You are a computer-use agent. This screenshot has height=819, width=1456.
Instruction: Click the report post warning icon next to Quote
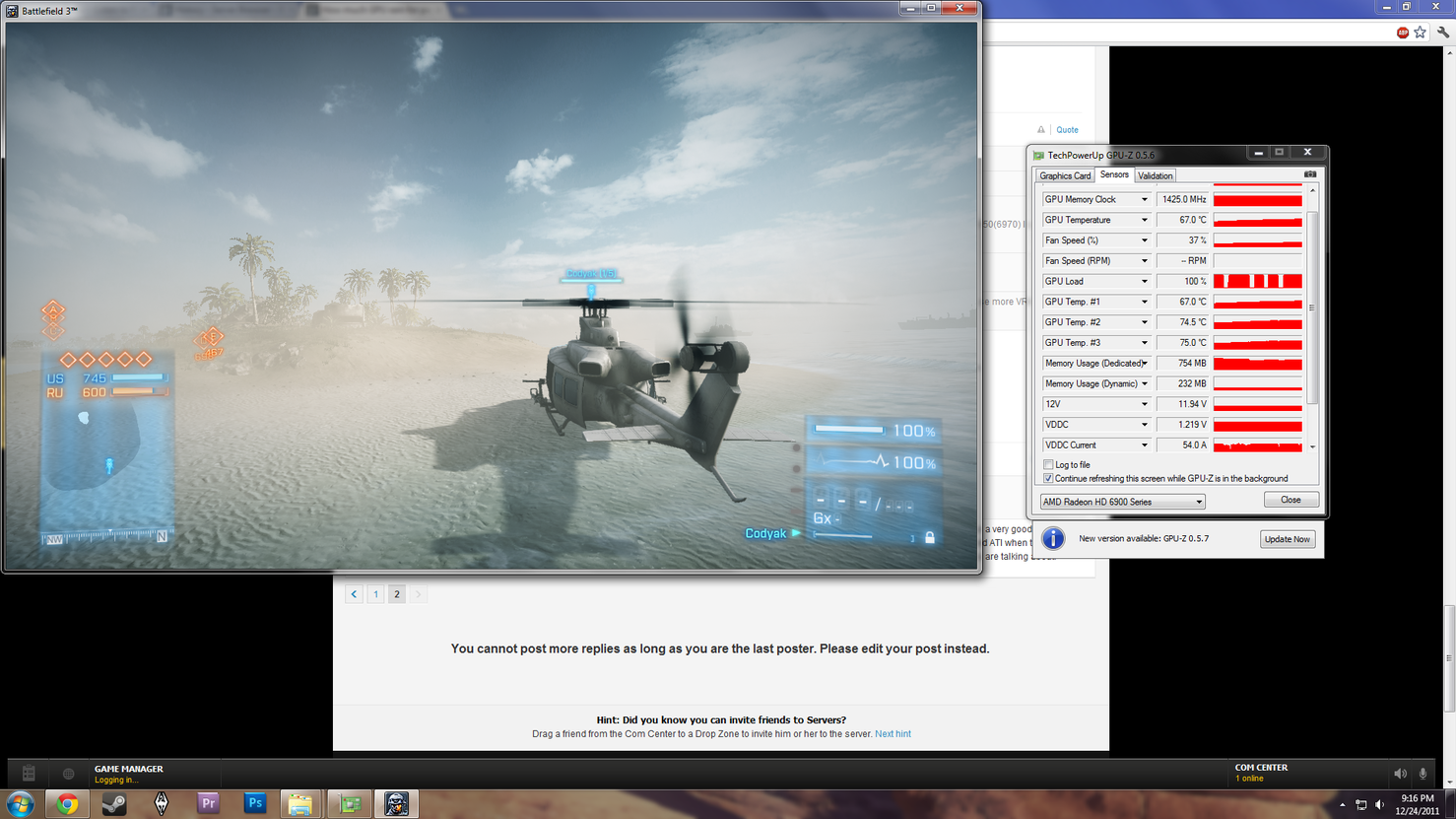click(x=1041, y=129)
